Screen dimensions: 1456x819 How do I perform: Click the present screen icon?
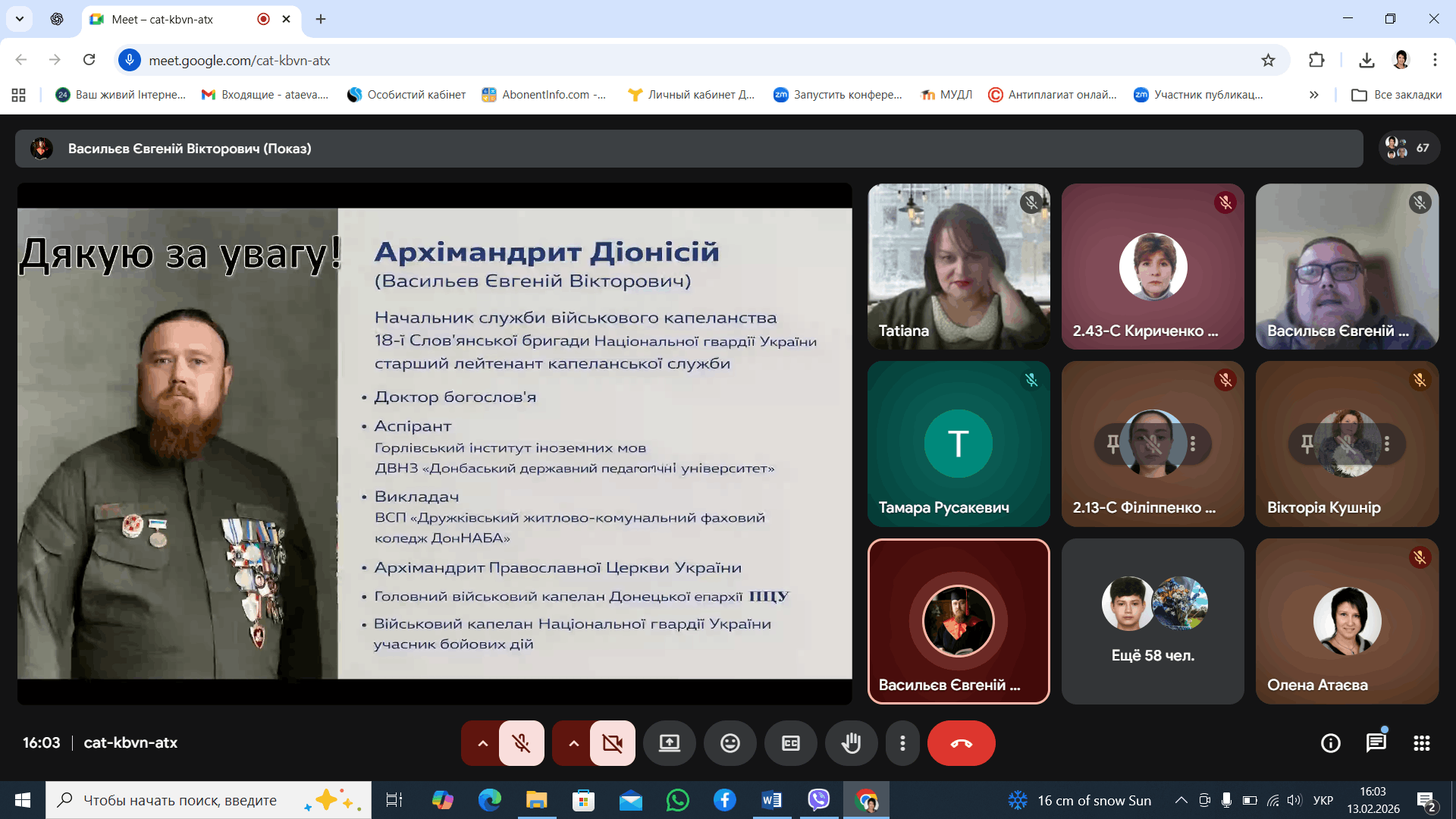pos(669,743)
